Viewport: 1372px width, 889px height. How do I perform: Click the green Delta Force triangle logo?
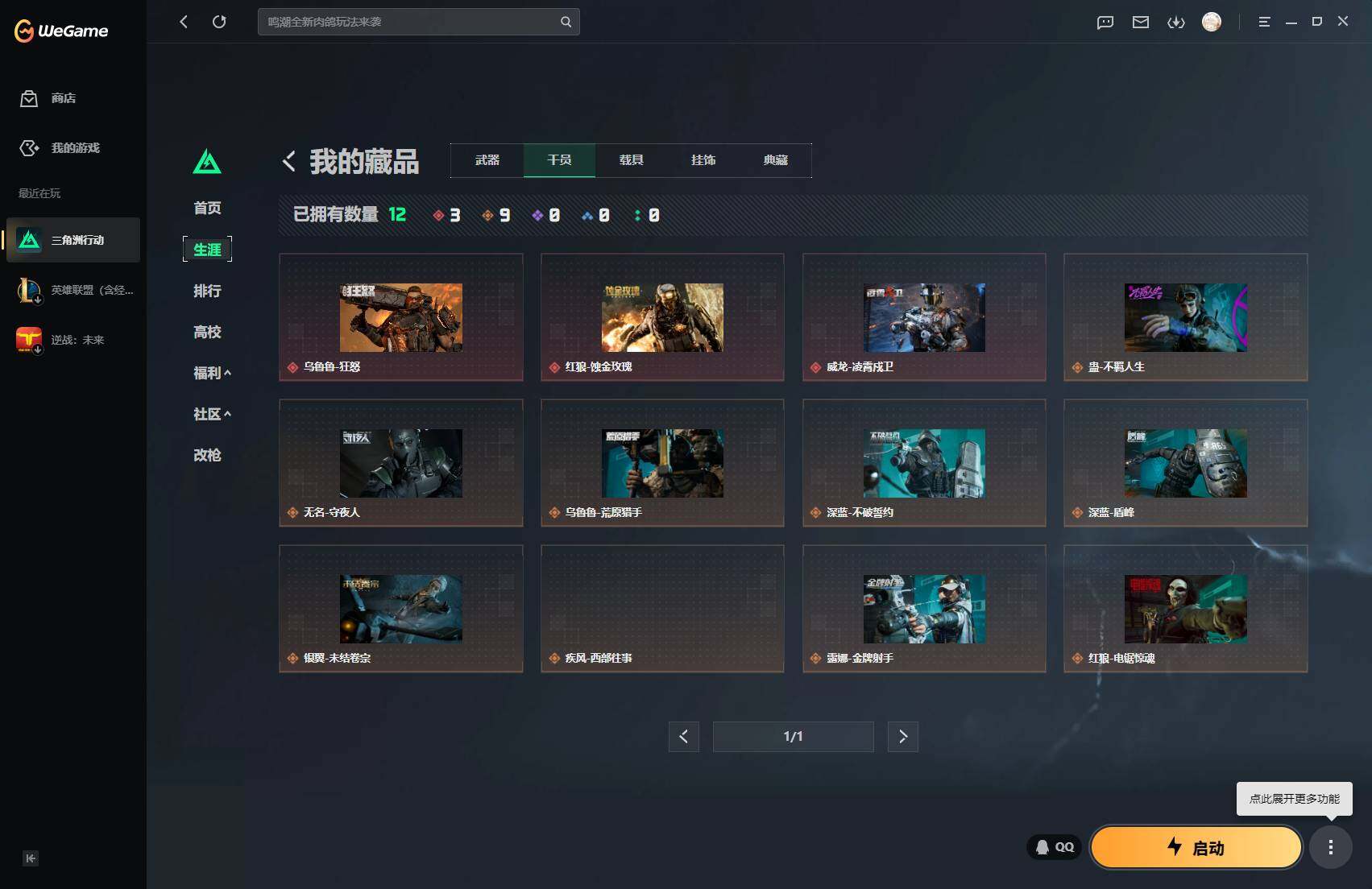(x=207, y=161)
